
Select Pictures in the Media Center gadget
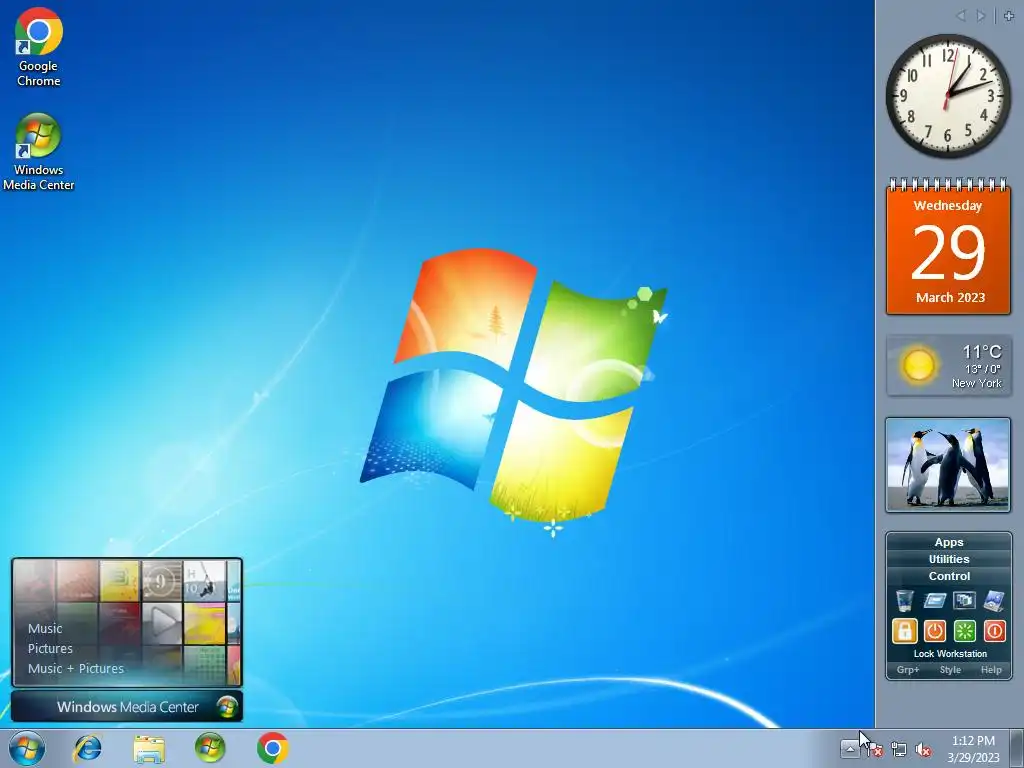coord(50,648)
